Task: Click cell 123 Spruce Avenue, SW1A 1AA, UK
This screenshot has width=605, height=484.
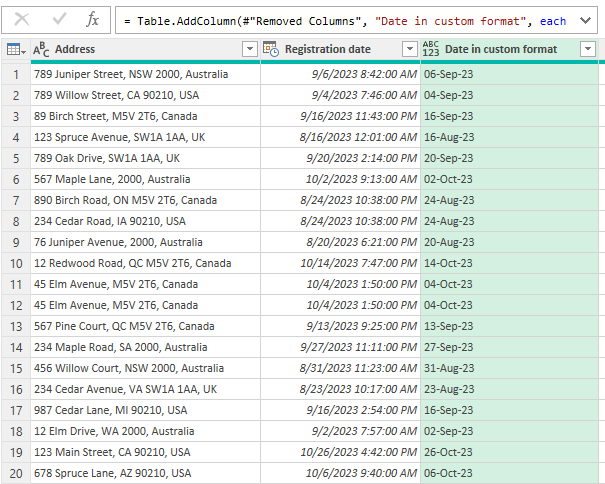Action: 145,137
